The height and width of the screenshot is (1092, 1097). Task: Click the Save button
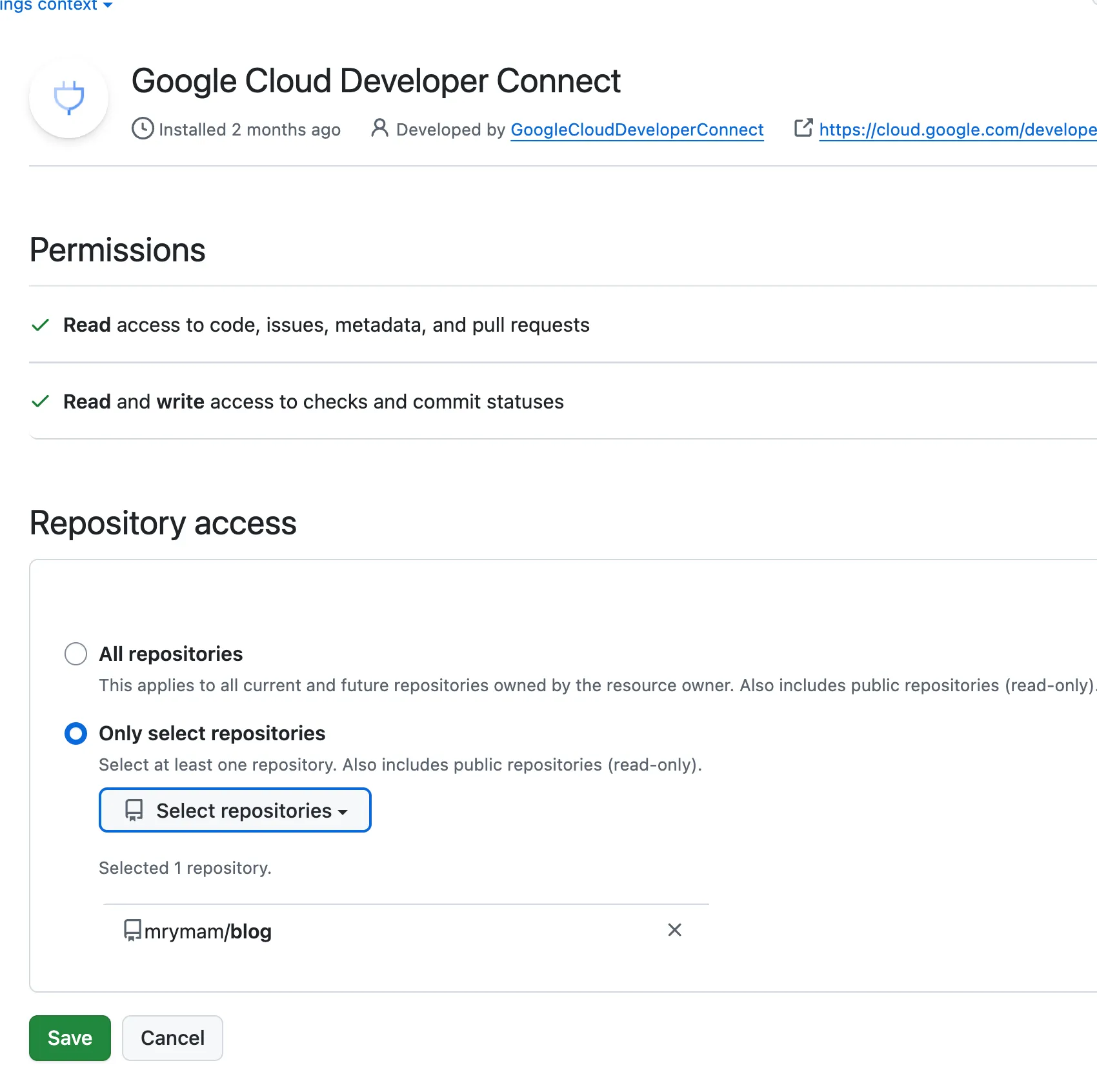pos(70,1038)
